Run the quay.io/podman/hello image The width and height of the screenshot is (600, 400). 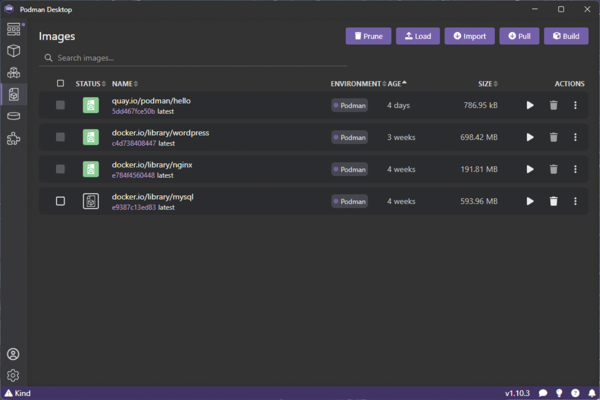[x=530, y=105]
